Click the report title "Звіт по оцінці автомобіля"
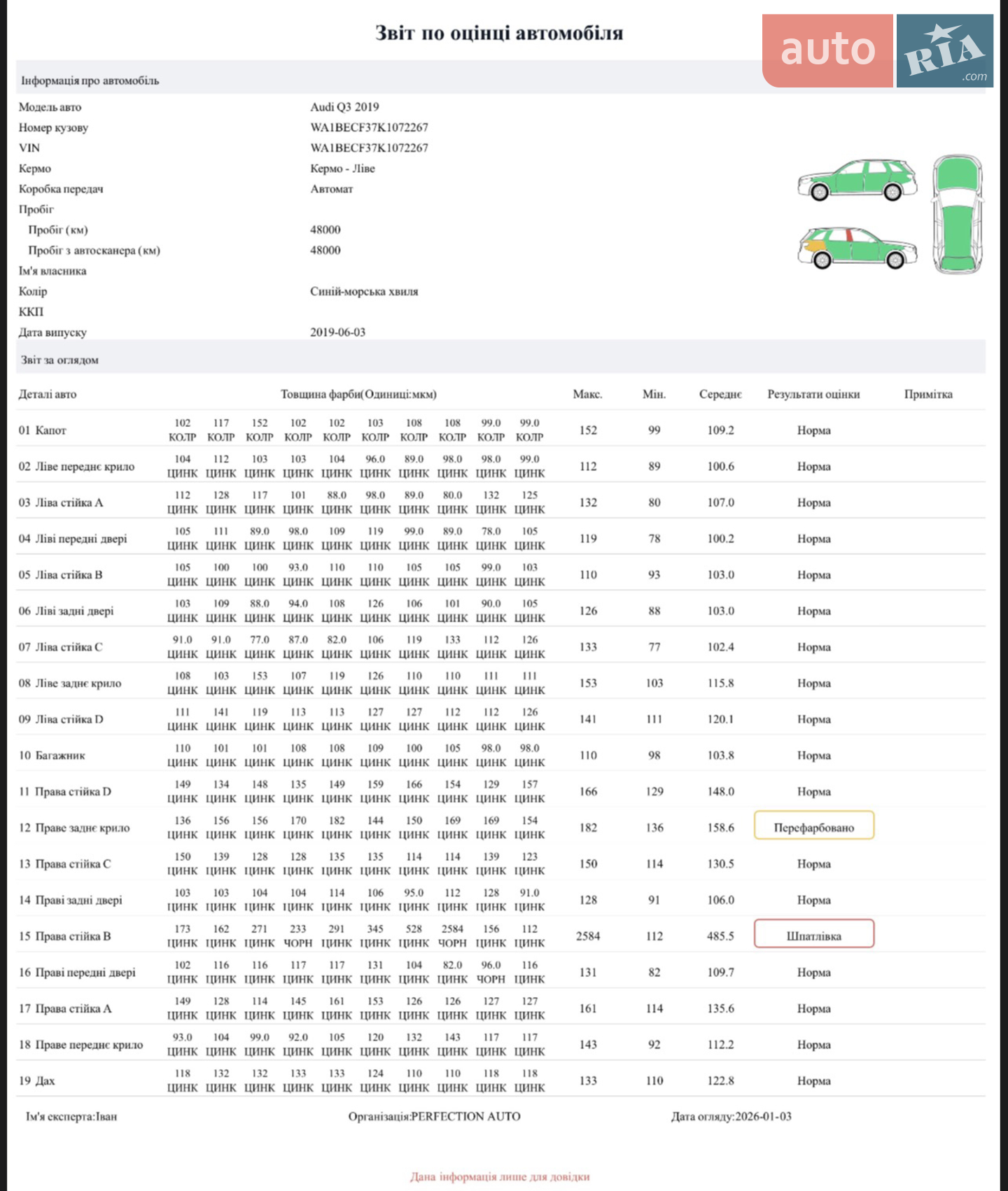The image size is (1008, 1191). tap(499, 33)
